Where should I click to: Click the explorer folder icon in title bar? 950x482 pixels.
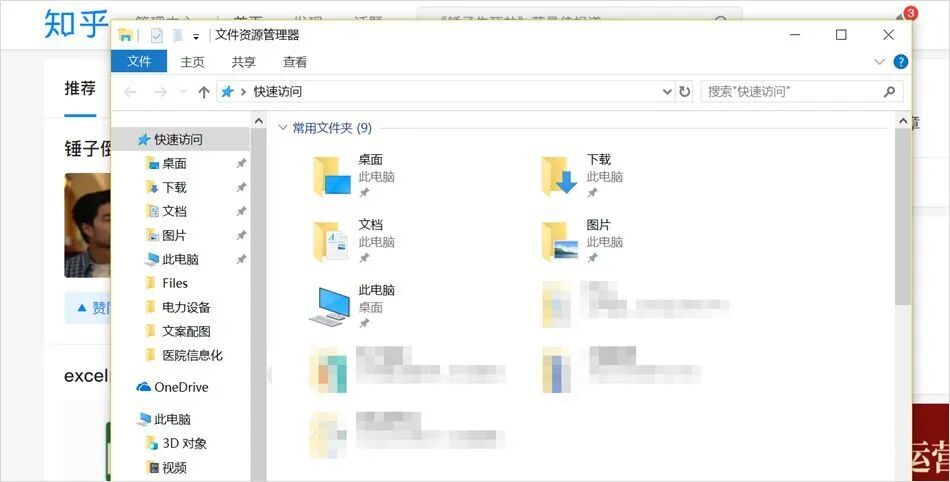point(125,35)
